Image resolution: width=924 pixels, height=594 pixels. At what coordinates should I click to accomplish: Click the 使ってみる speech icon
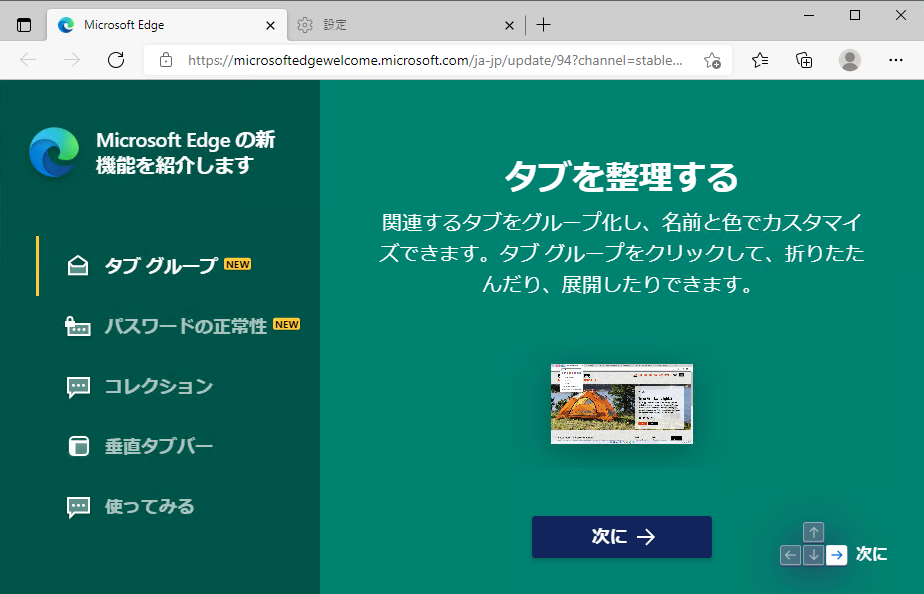click(x=78, y=507)
